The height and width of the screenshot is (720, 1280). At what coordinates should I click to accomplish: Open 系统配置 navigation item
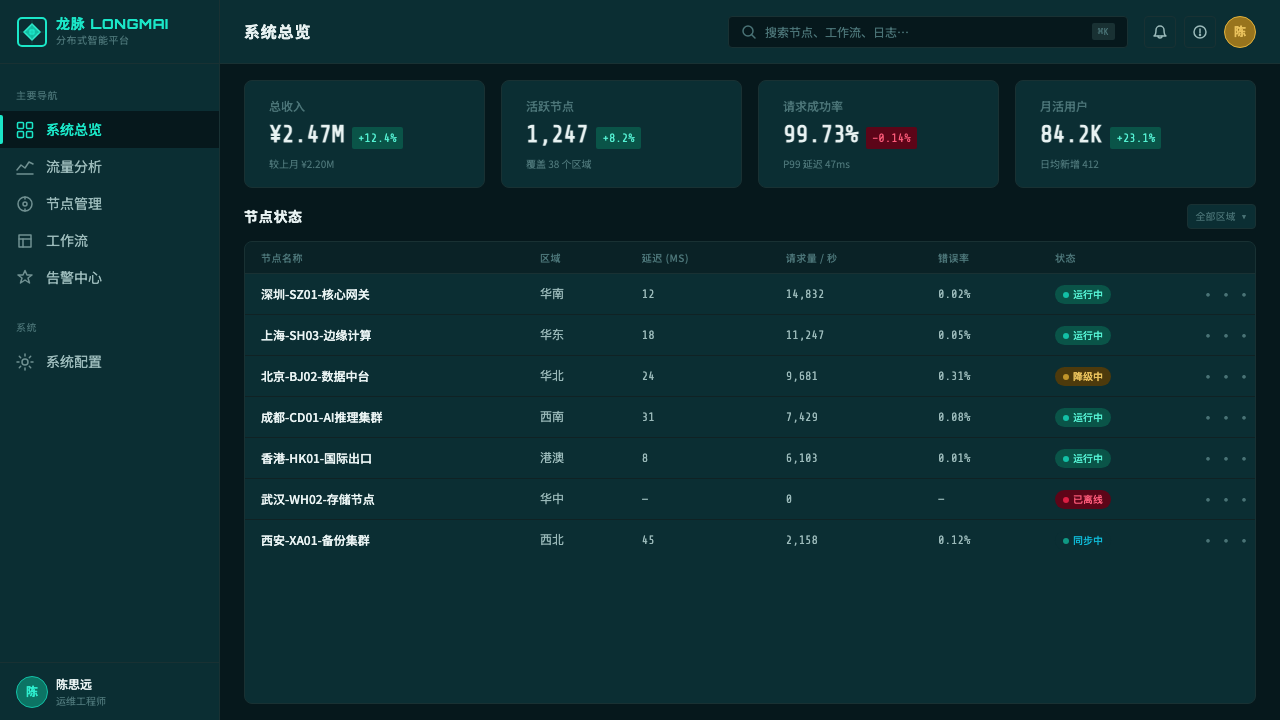[110, 362]
